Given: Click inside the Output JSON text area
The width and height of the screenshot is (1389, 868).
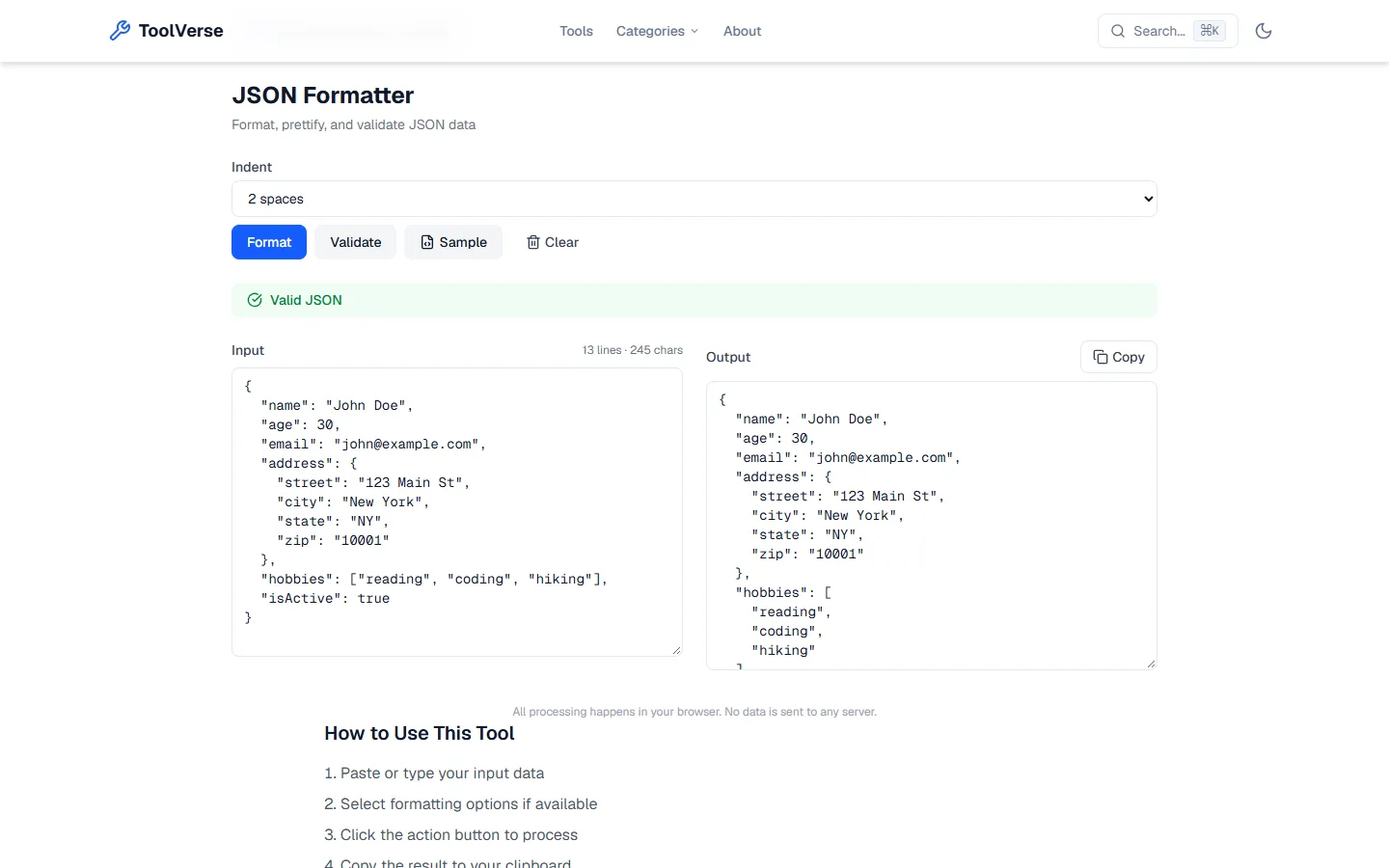Looking at the screenshot, I should (932, 526).
